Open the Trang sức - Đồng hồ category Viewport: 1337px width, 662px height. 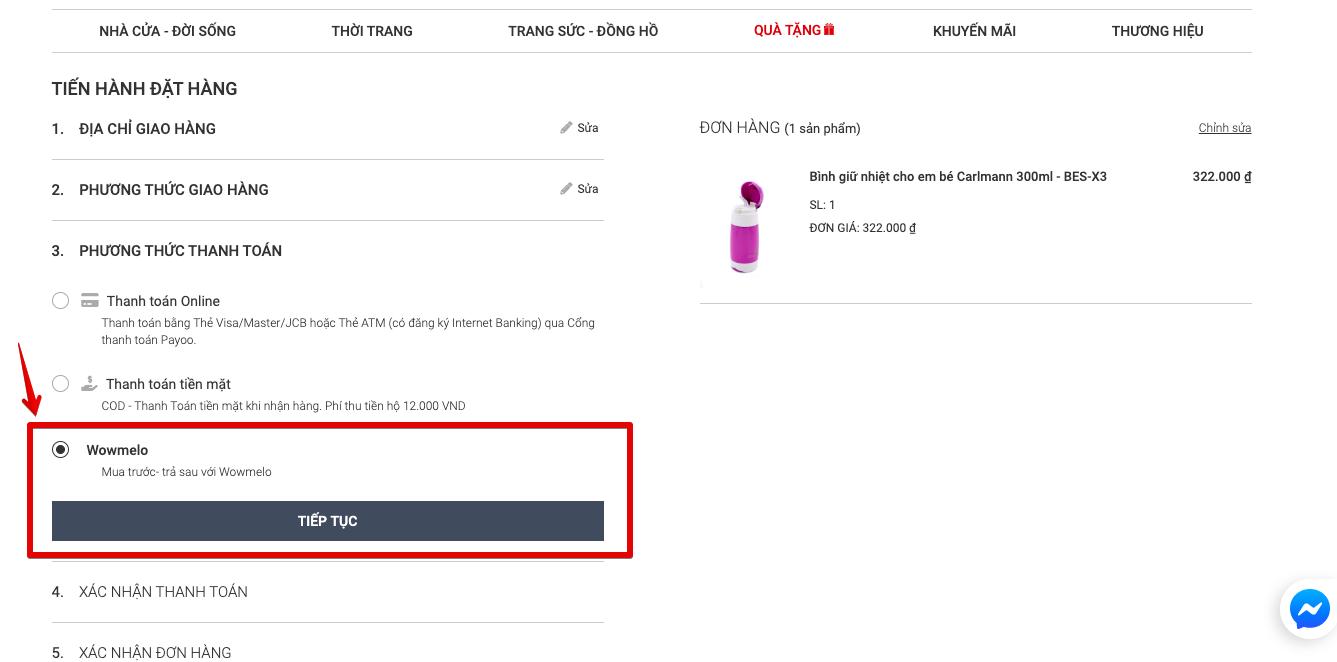click(x=583, y=31)
